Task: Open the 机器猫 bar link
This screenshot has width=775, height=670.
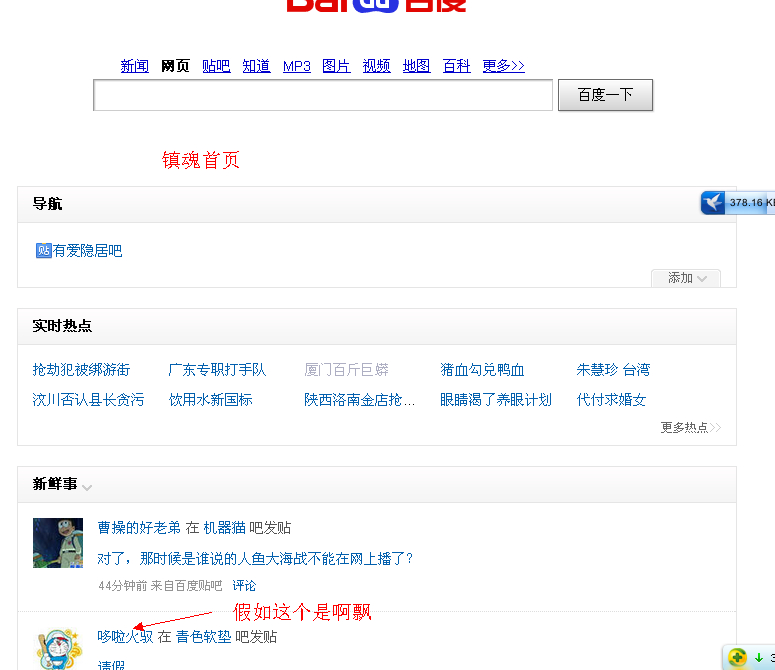Action: click(224, 528)
